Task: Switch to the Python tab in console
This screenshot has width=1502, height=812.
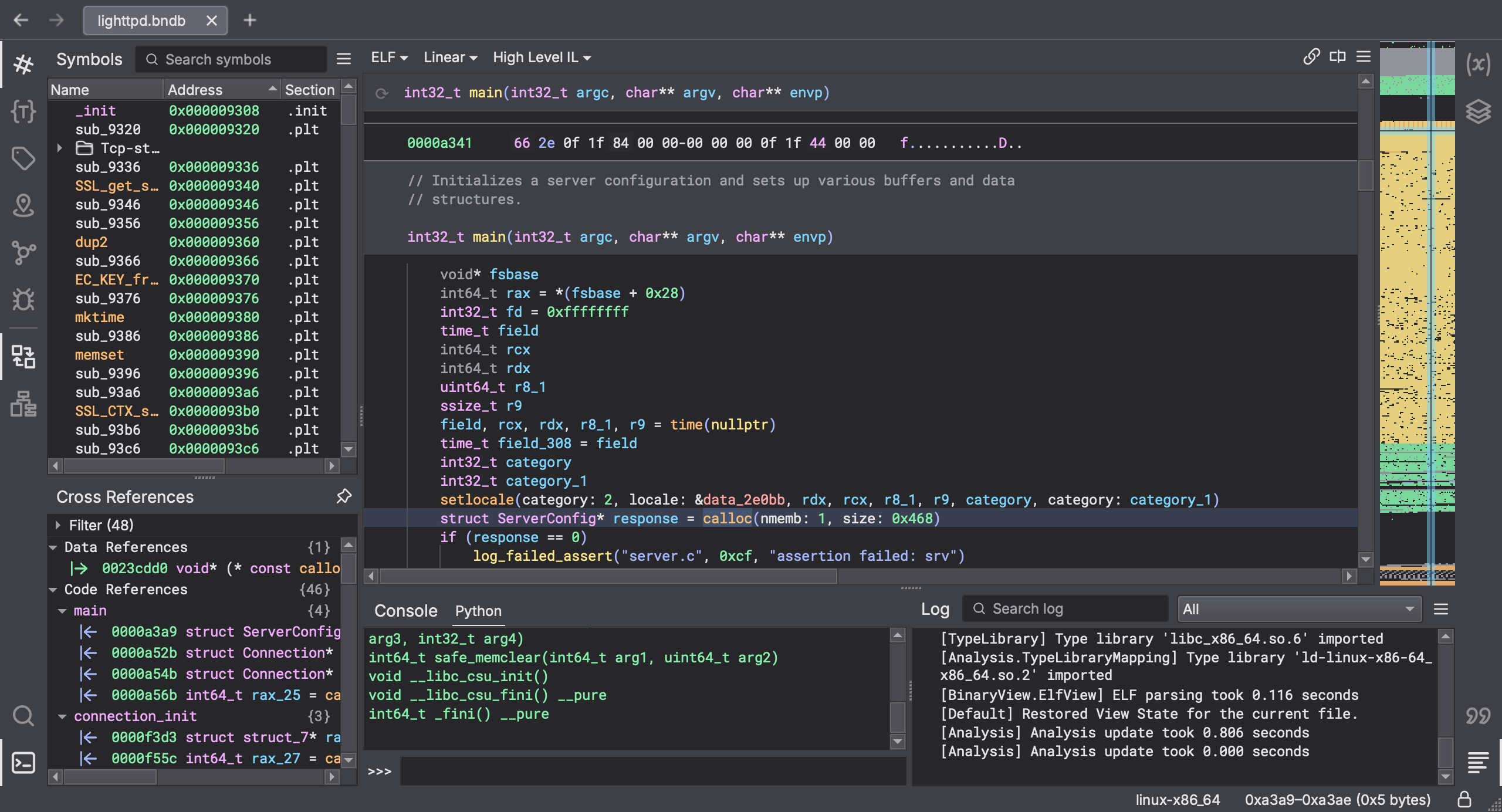Action: [x=477, y=610]
